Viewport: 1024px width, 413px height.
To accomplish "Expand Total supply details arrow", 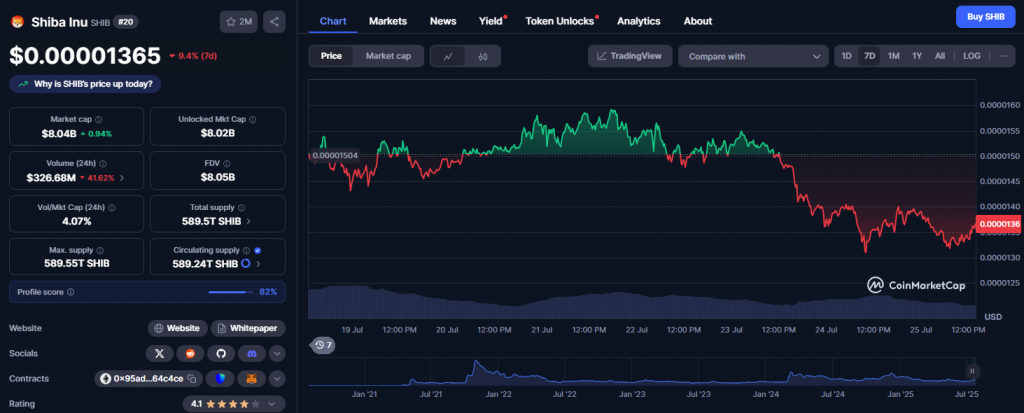I will (x=248, y=222).
